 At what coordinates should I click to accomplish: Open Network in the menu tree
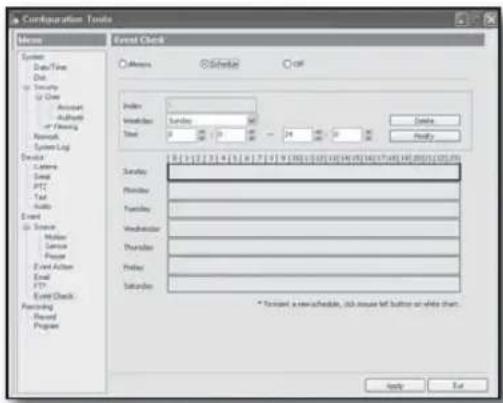point(46,137)
